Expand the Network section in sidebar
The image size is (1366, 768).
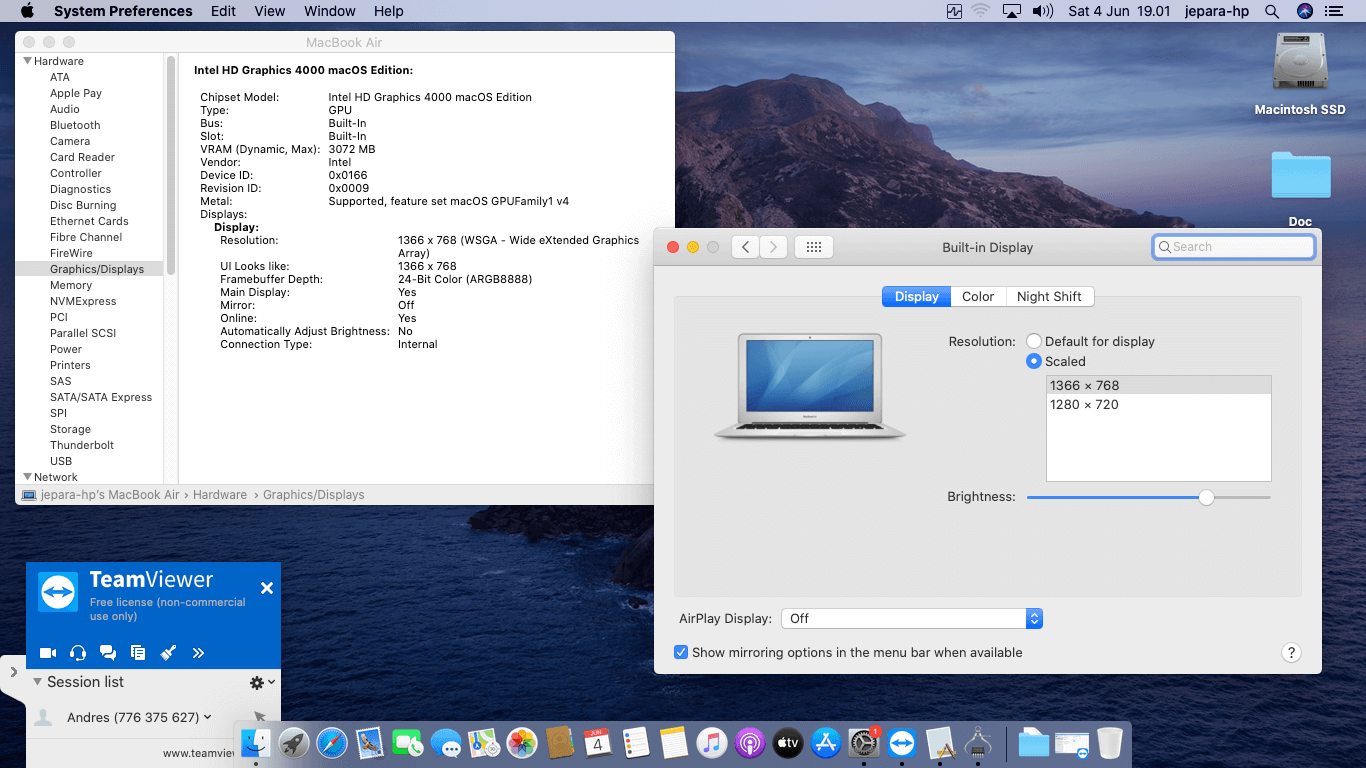tap(27, 477)
